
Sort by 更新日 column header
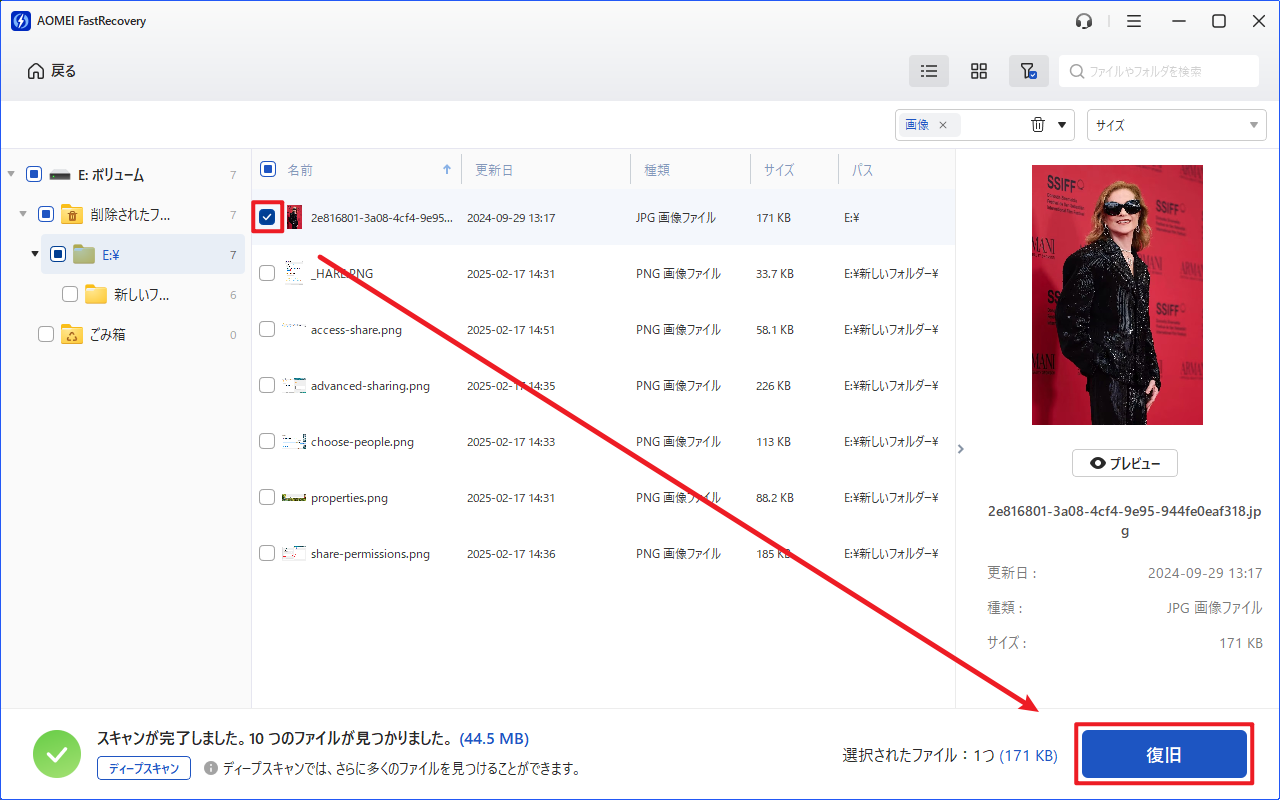click(494, 170)
